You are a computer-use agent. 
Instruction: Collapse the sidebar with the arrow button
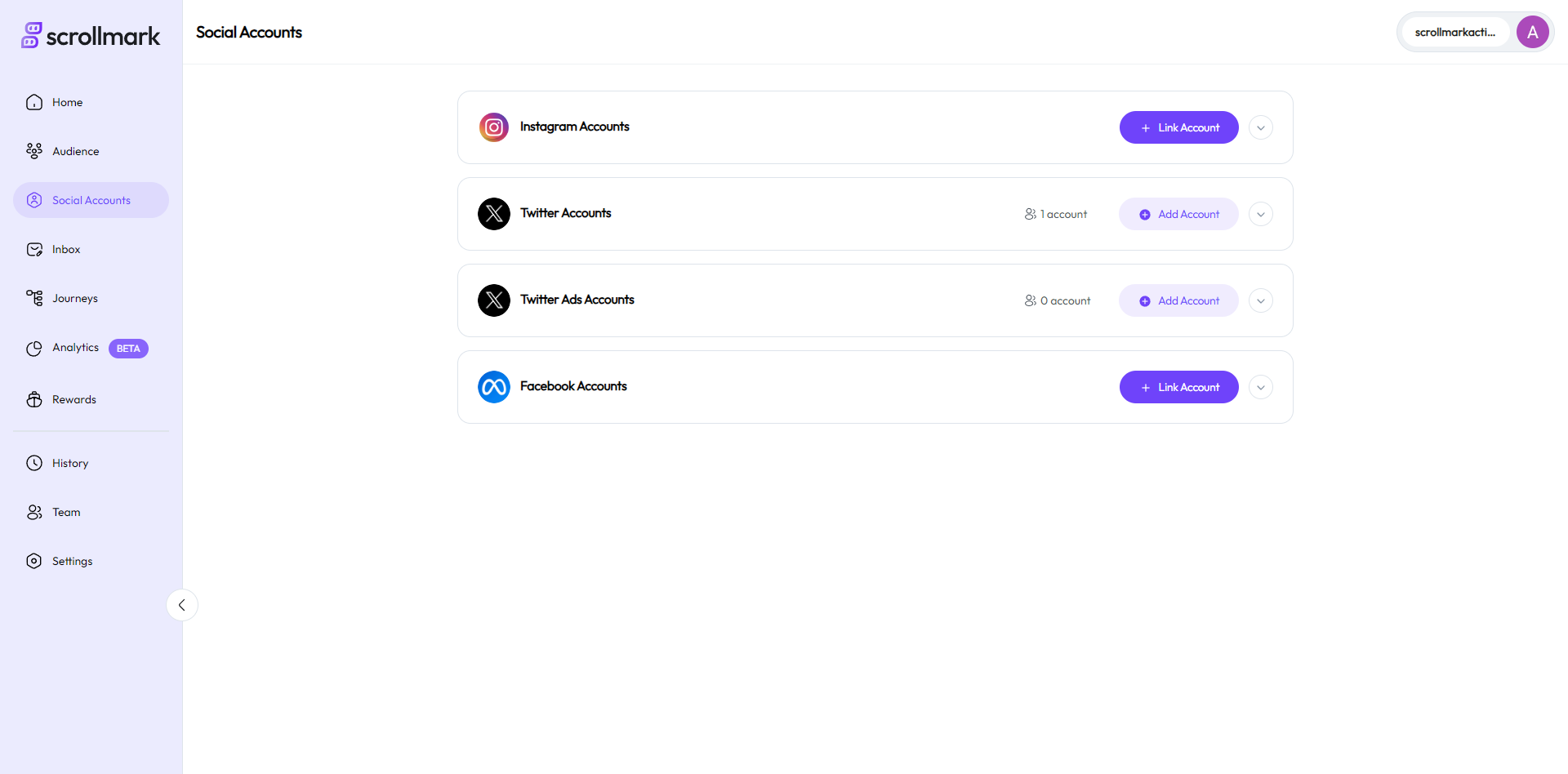(182, 605)
